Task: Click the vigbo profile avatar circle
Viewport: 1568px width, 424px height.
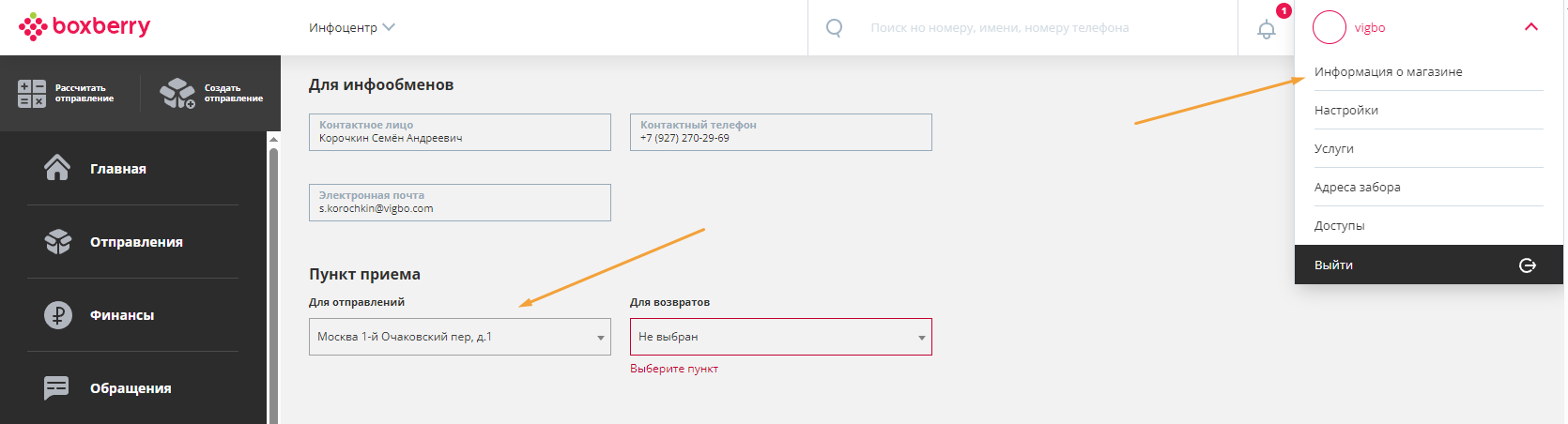Action: click(x=1330, y=27)
